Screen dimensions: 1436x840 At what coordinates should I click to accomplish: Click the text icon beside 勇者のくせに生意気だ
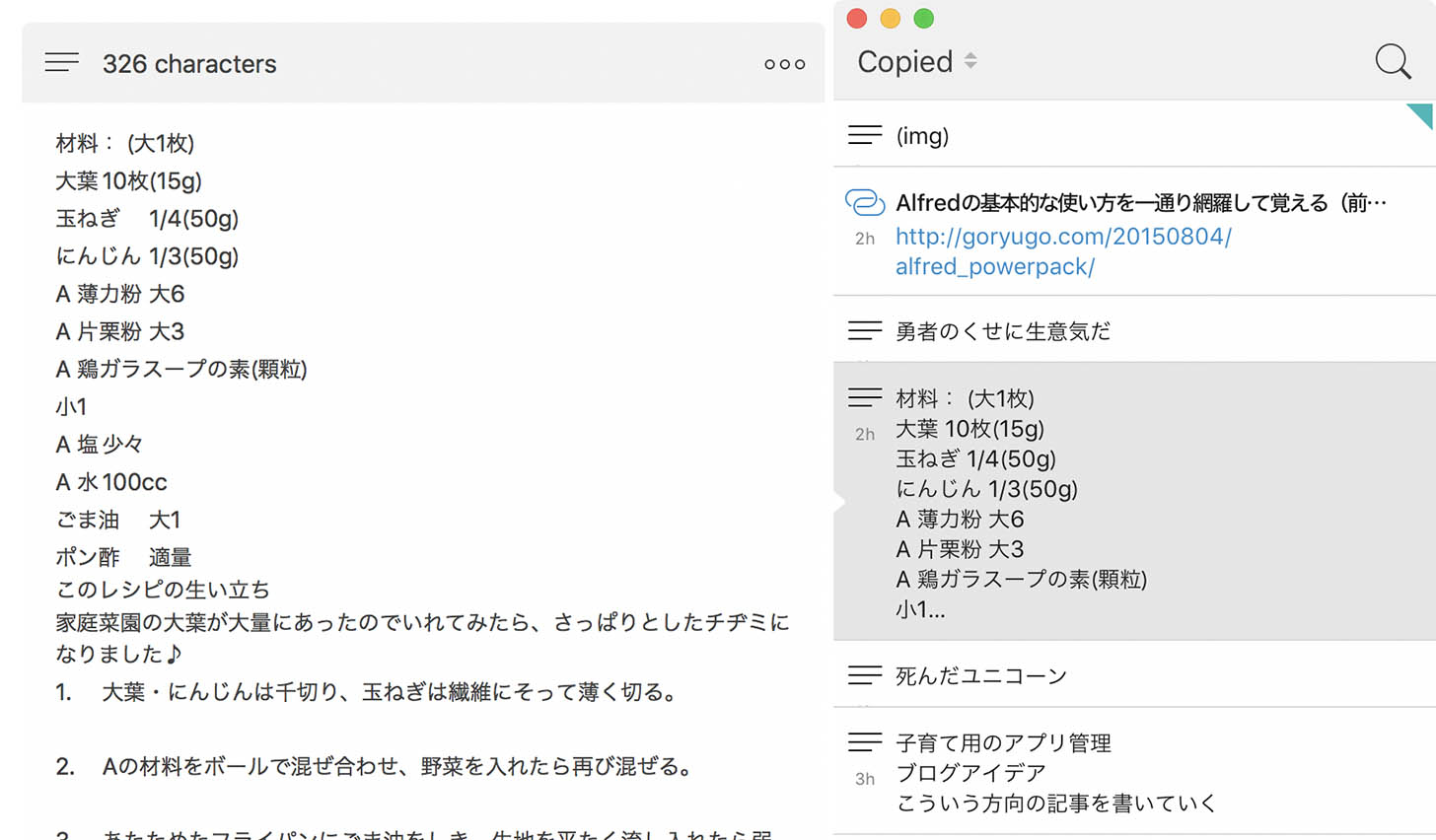(864, 330)
